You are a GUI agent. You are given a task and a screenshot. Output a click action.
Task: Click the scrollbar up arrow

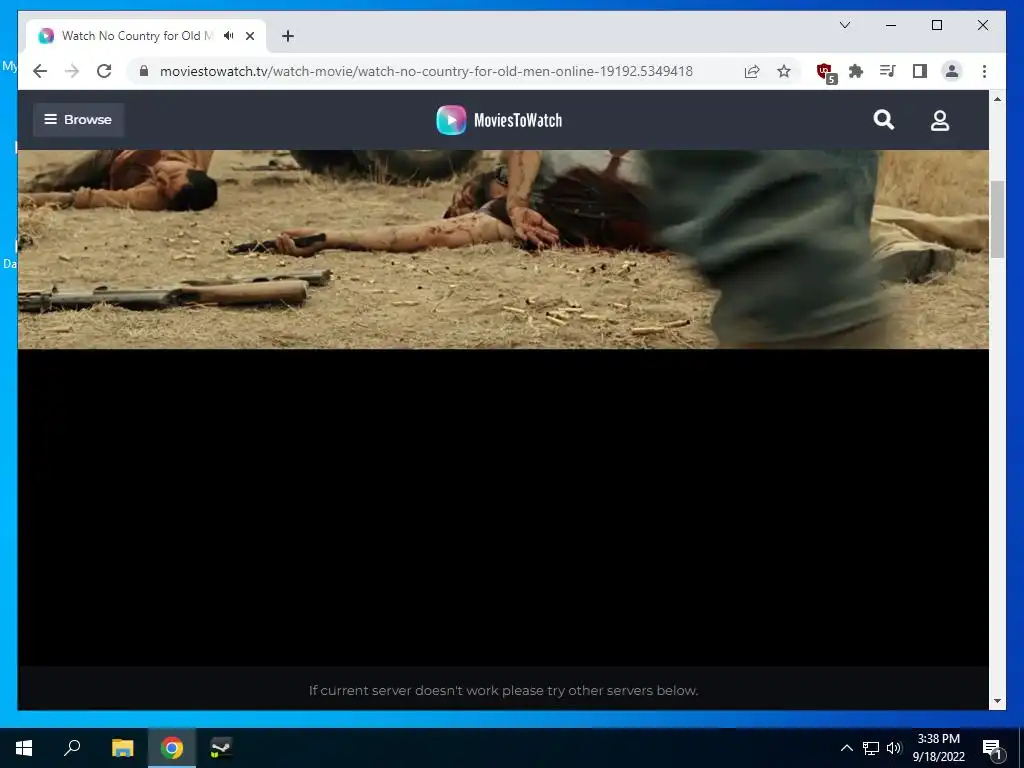click(x=997, y=99)
